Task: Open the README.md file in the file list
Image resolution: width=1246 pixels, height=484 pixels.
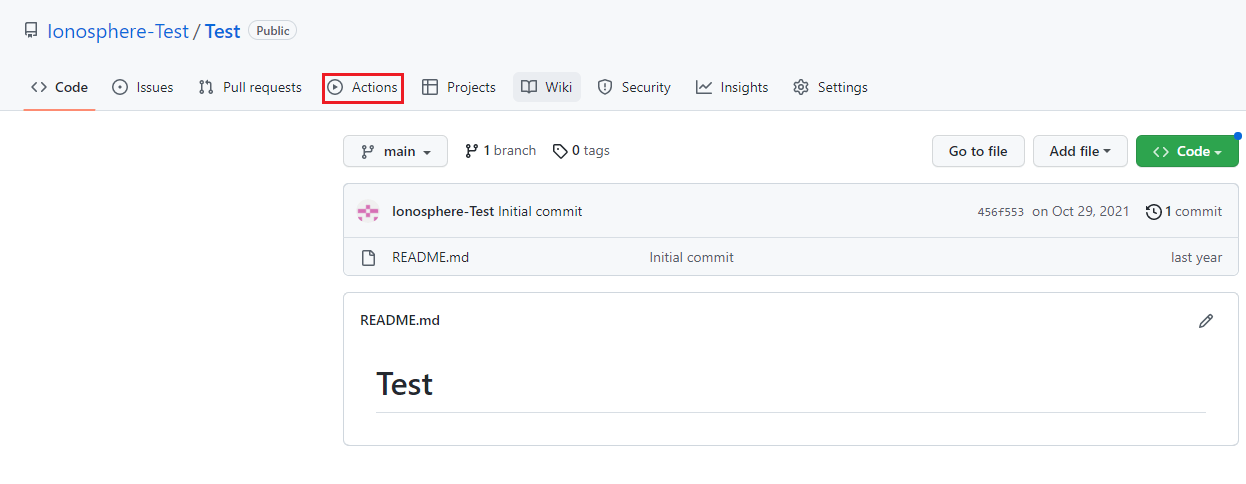Action: pyautogui.click(x=430, y=257)
